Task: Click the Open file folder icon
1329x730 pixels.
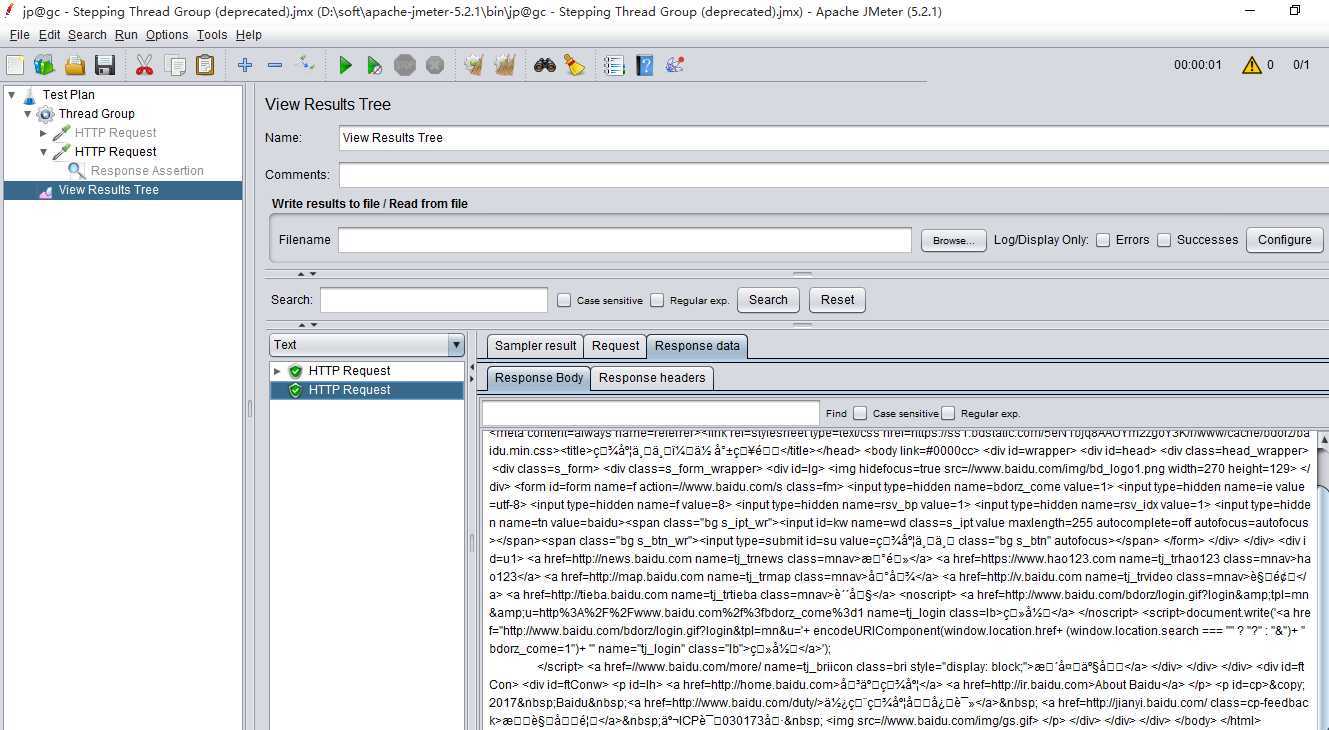Action: tap(75, 65)
